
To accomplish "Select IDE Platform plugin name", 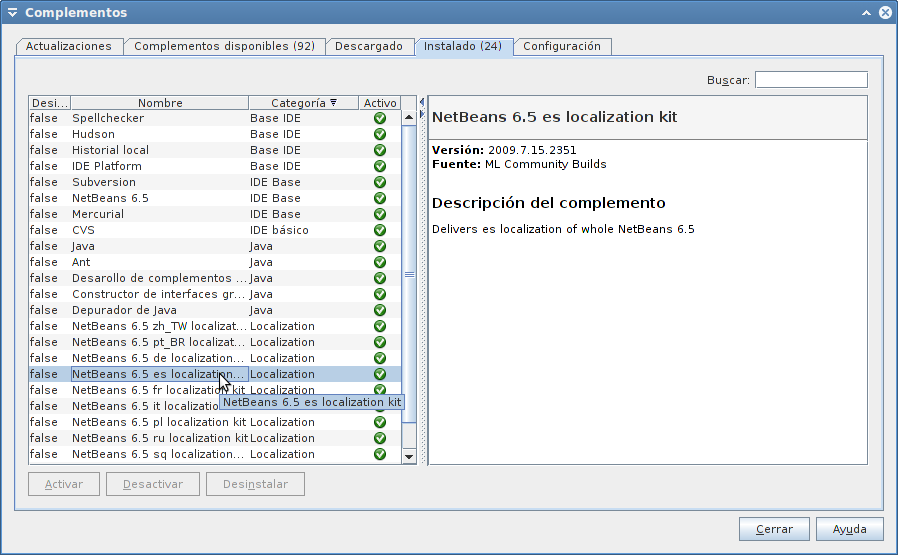I will point(107,166).
